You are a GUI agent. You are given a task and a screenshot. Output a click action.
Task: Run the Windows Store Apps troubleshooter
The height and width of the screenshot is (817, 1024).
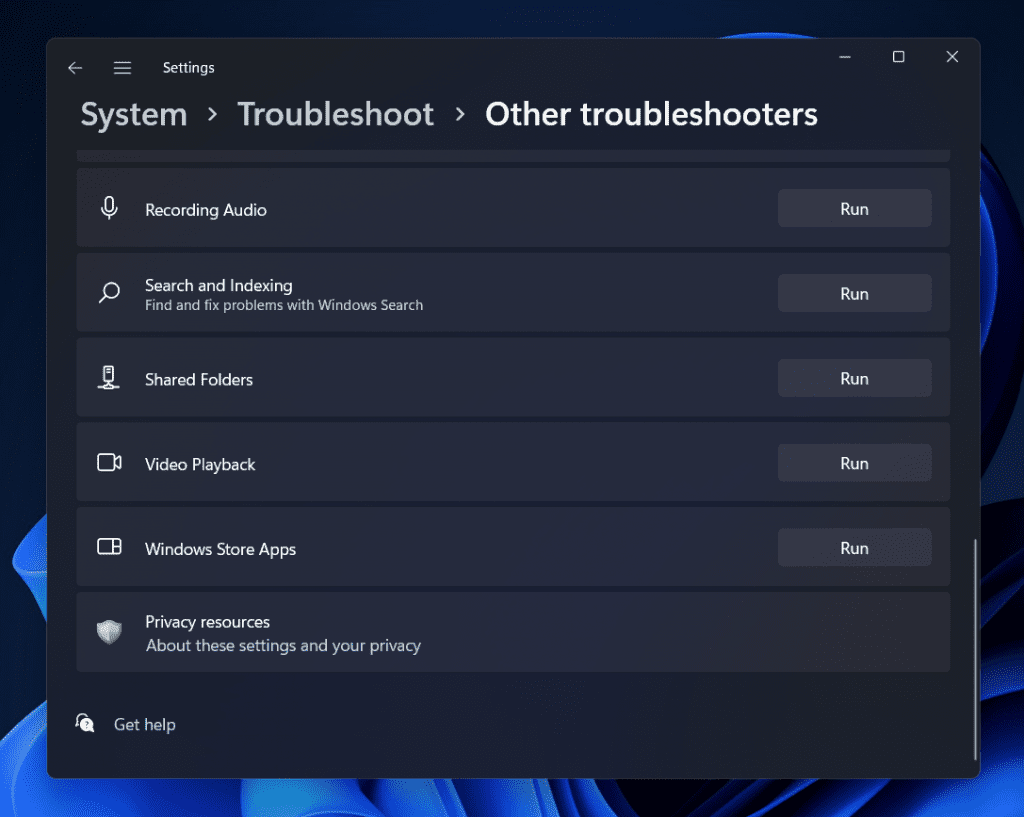(x=854, y=548)
